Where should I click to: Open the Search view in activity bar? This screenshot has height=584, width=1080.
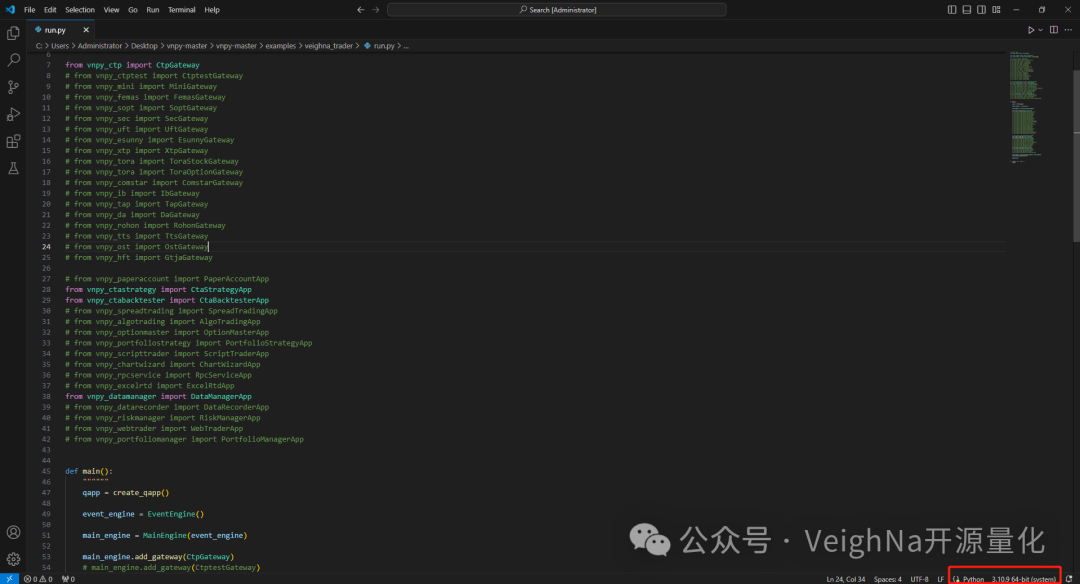[x=13, y=60]
